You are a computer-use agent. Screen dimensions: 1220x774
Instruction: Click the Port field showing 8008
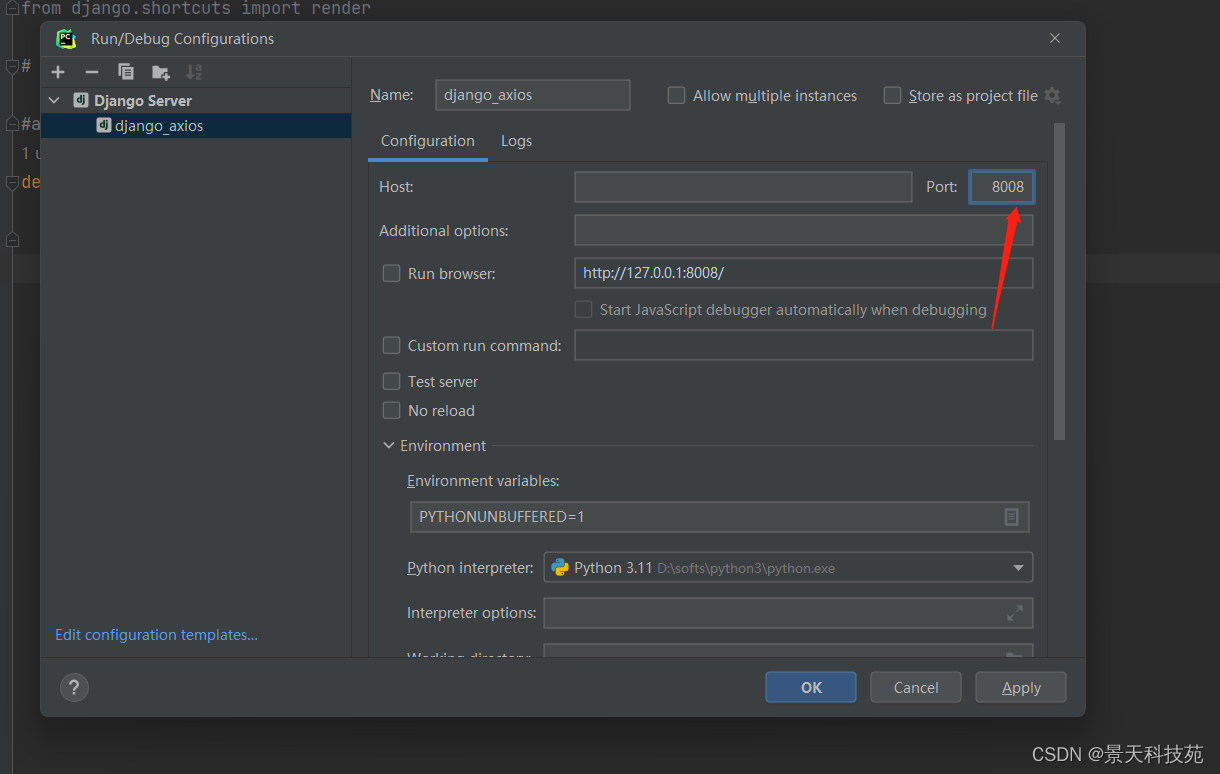(x=1002, y=187)
